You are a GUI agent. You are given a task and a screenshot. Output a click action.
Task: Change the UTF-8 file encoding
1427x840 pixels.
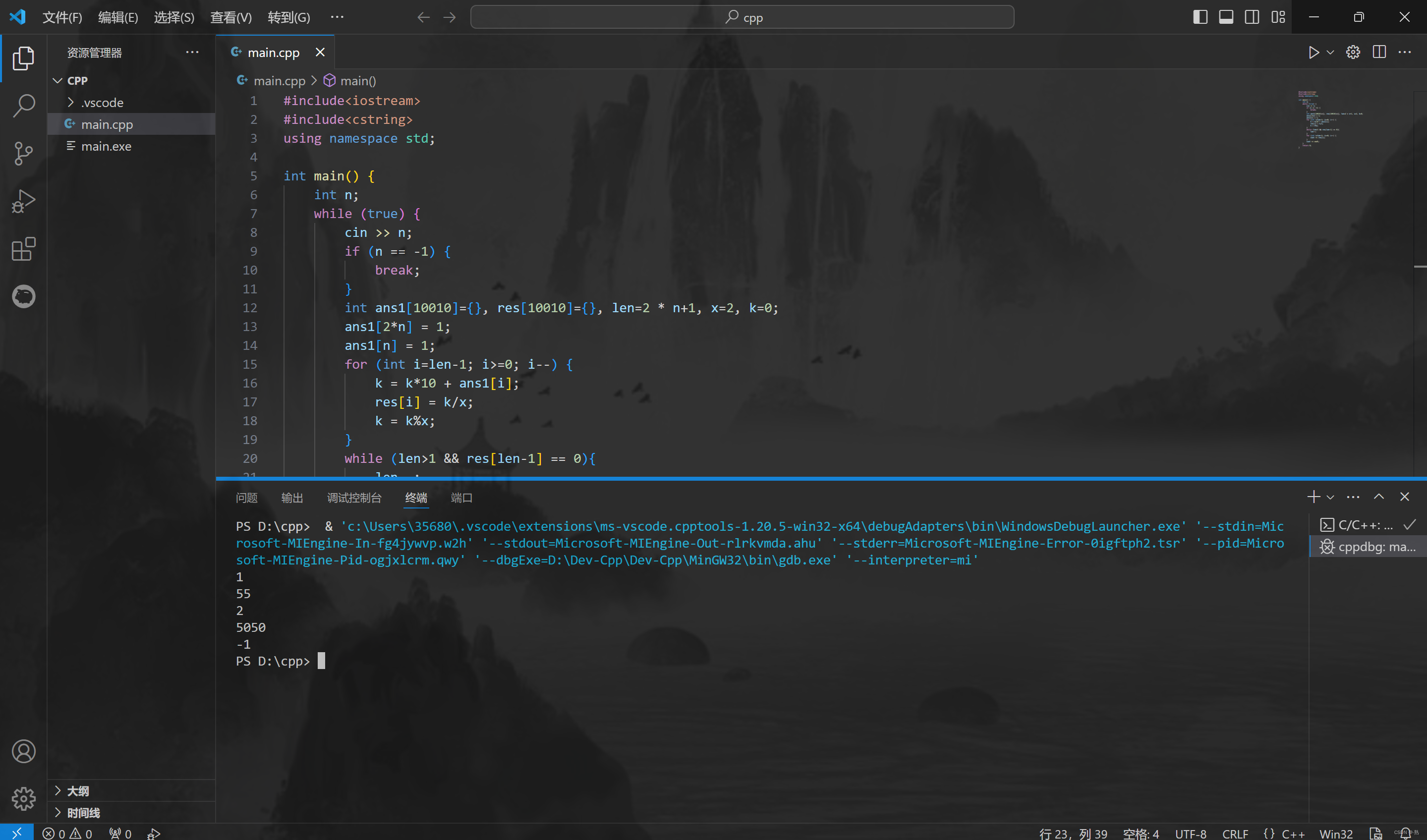coord(1190,833)
